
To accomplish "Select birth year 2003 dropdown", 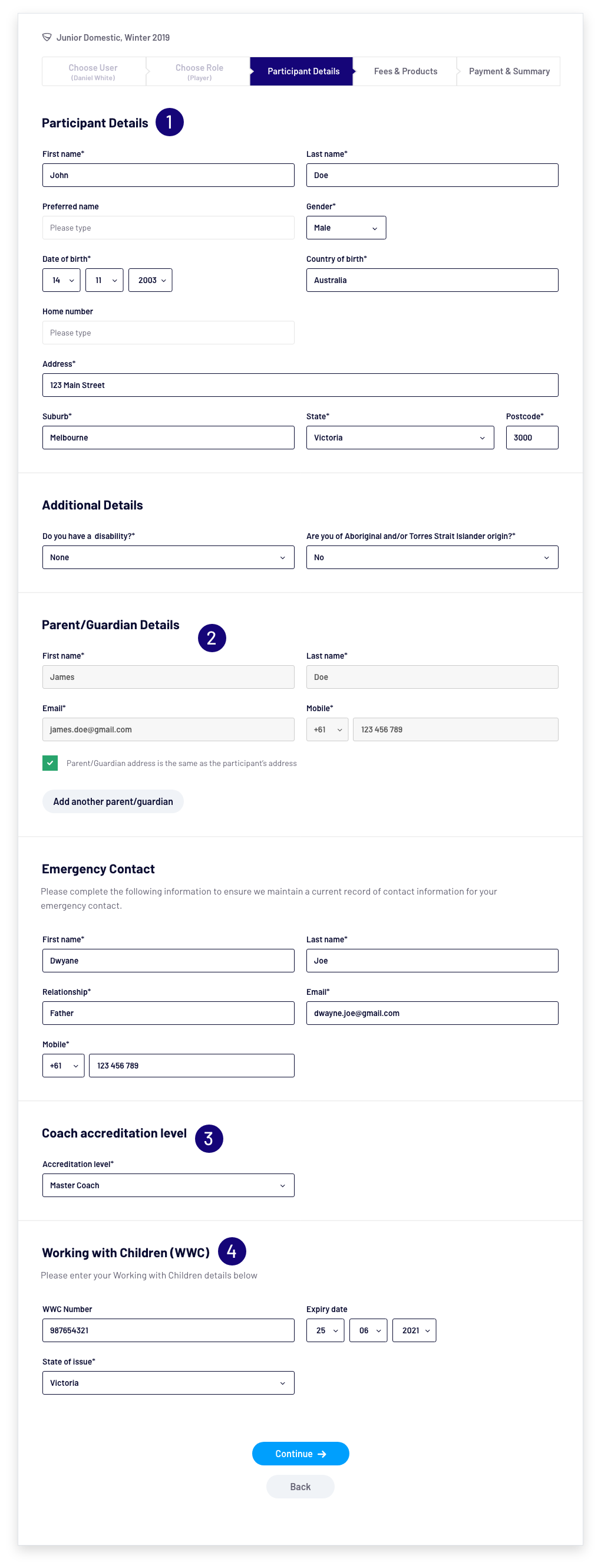I will coord(150,280).
